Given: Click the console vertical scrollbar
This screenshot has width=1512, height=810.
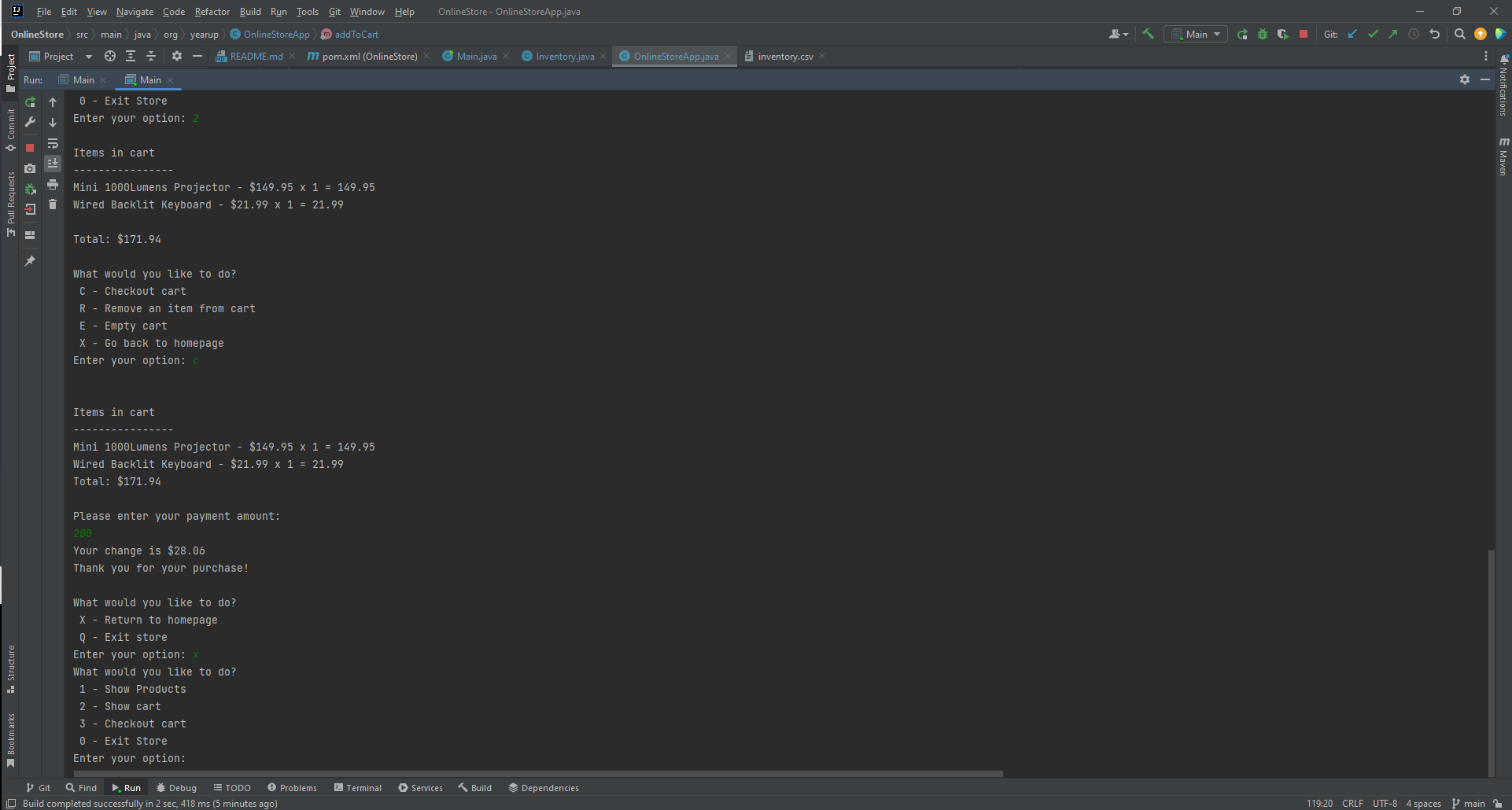Looking at the screenshot, I should pos(1492,663).
